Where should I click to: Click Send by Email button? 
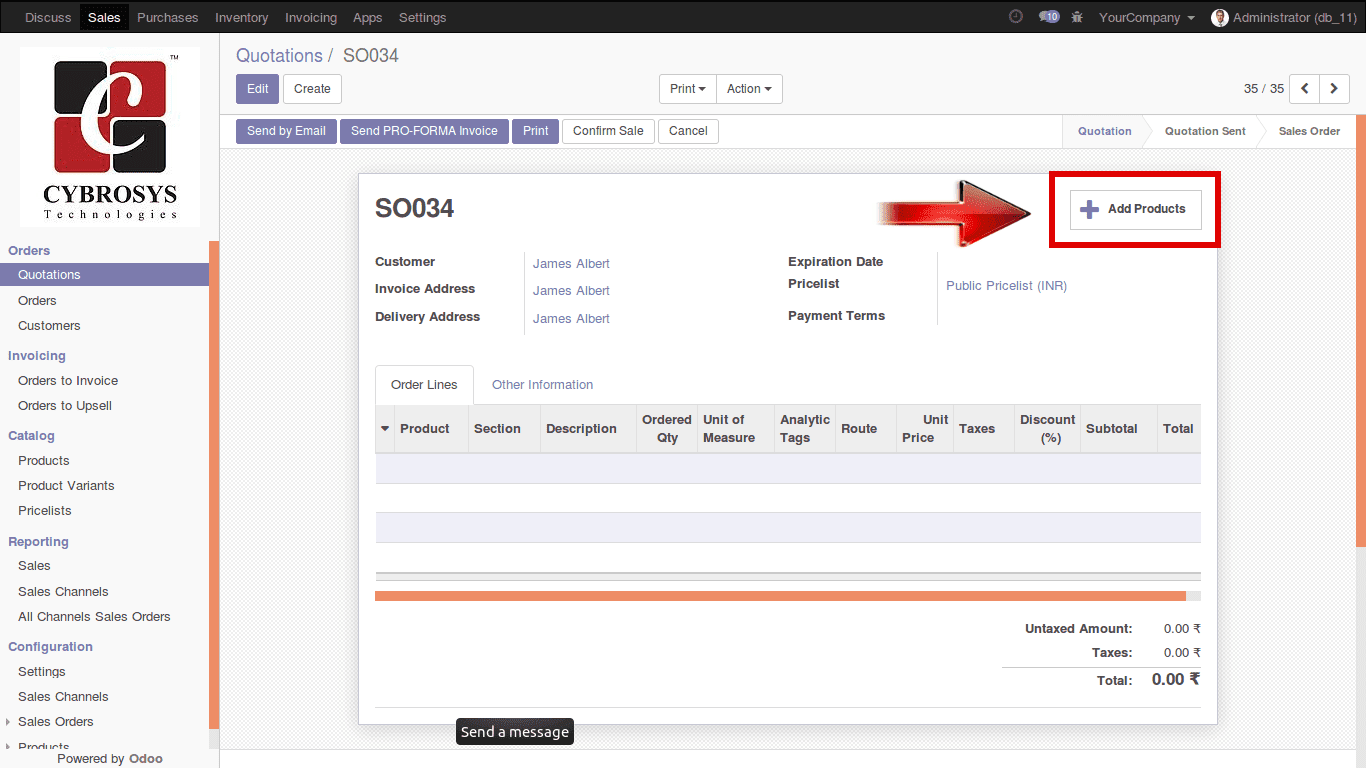(286, 131)
